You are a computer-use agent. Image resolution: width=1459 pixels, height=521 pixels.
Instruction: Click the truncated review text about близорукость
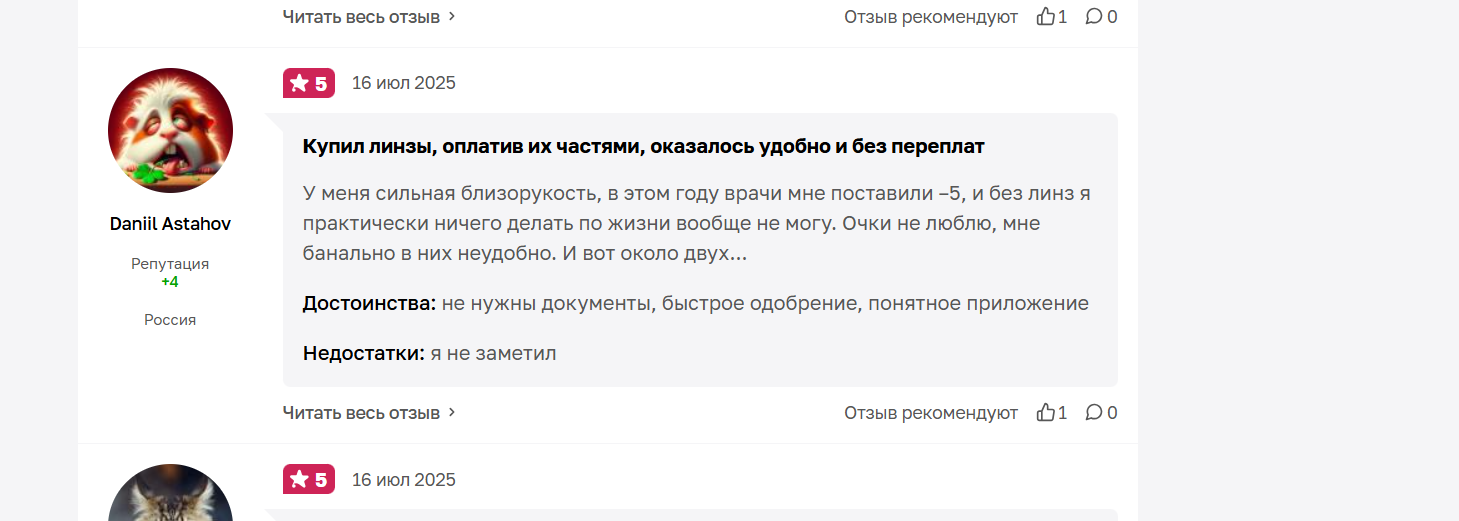pyautogui.click(x=697, y=224)
